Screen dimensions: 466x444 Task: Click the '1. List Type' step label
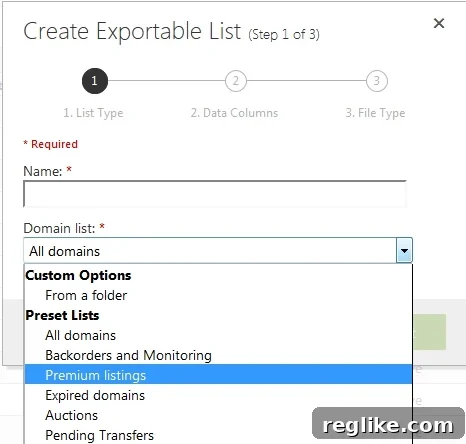coord(93,113)
